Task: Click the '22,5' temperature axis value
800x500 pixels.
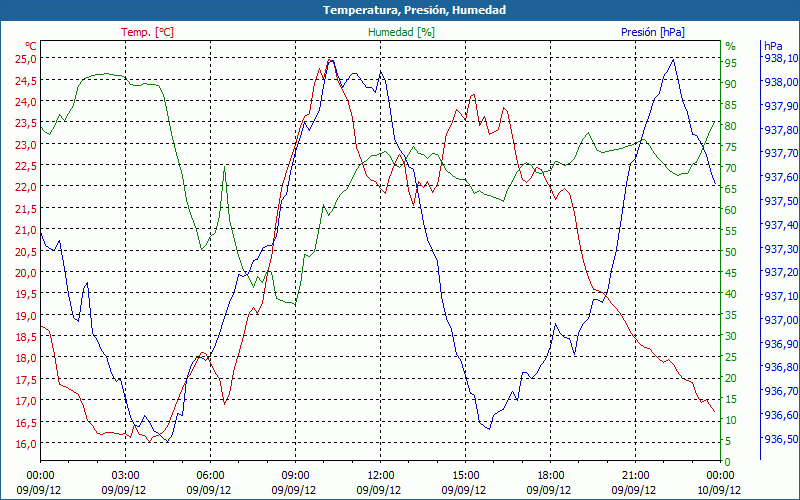Action: (25, 166)
